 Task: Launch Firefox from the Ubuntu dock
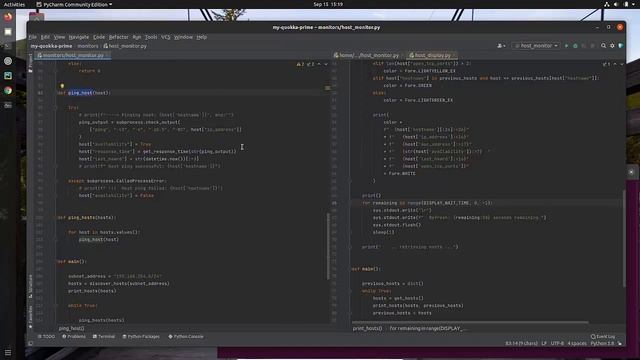pyautogui.click(x=8, y=17)
